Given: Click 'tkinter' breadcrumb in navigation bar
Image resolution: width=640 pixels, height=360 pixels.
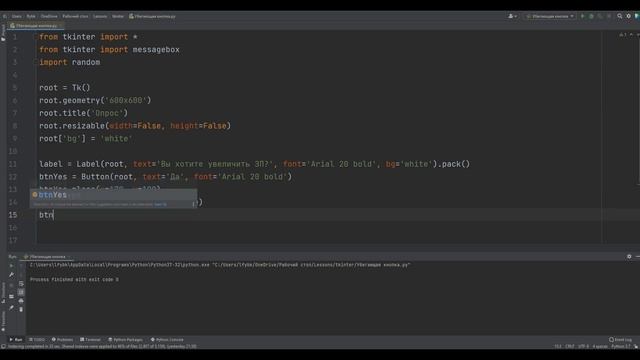Looking at the screenshot, I should click(118, 16).
